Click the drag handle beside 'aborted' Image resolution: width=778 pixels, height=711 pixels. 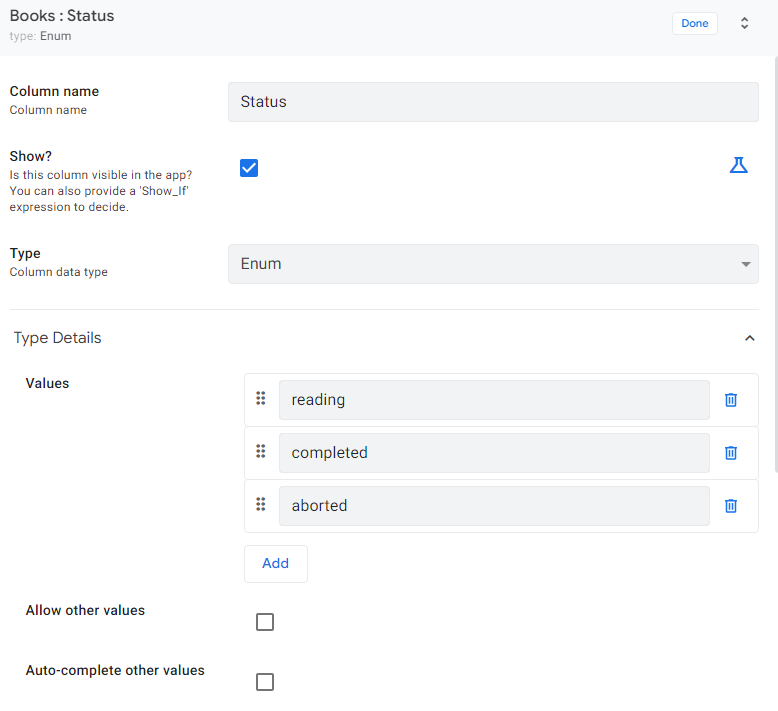pyautogui.click(x=261, y=505)
